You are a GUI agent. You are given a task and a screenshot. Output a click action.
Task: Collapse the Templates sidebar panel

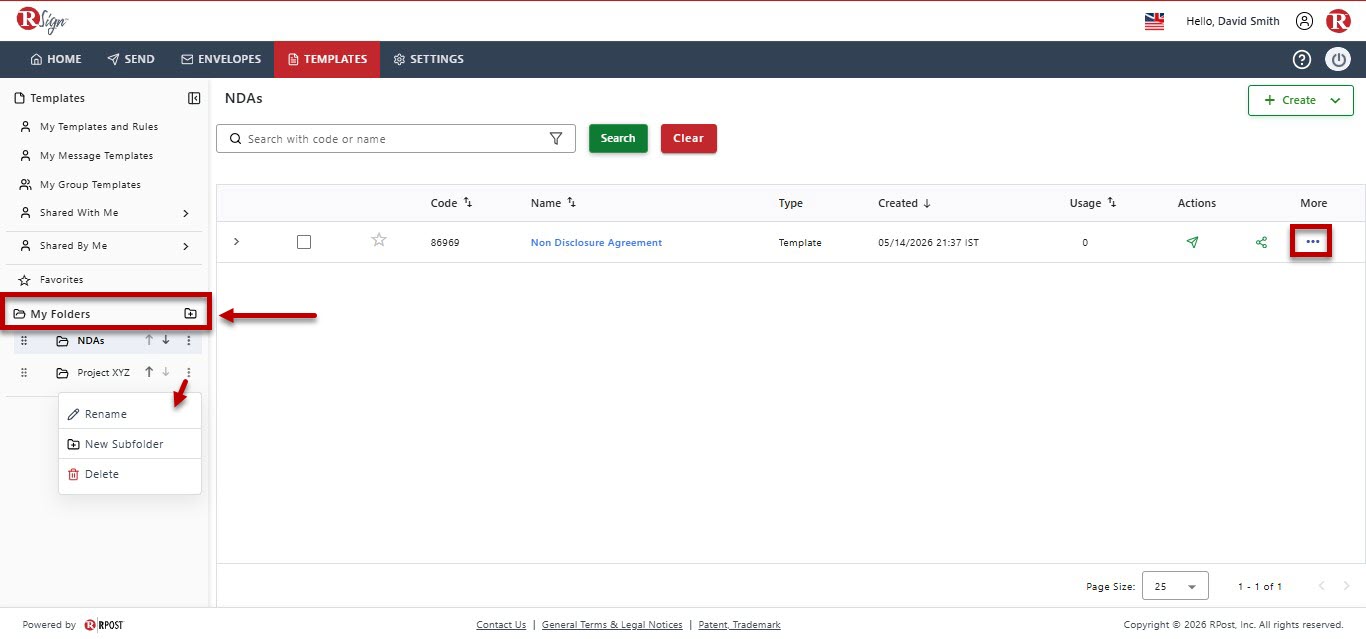pos(194,98)
